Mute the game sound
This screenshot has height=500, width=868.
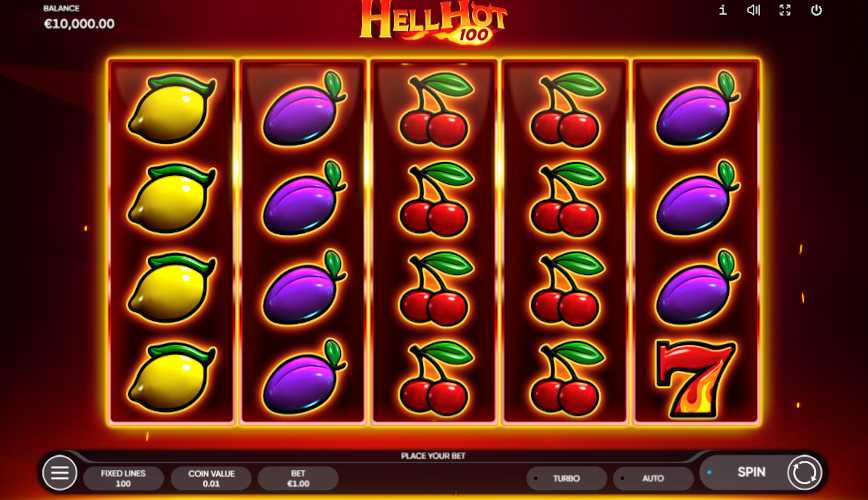[753, 10]
